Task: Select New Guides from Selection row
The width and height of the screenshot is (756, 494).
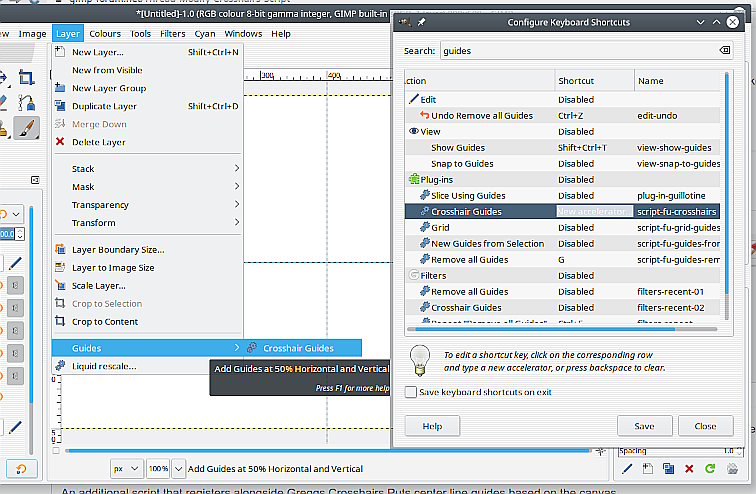Action: click(x=562, y=243)
